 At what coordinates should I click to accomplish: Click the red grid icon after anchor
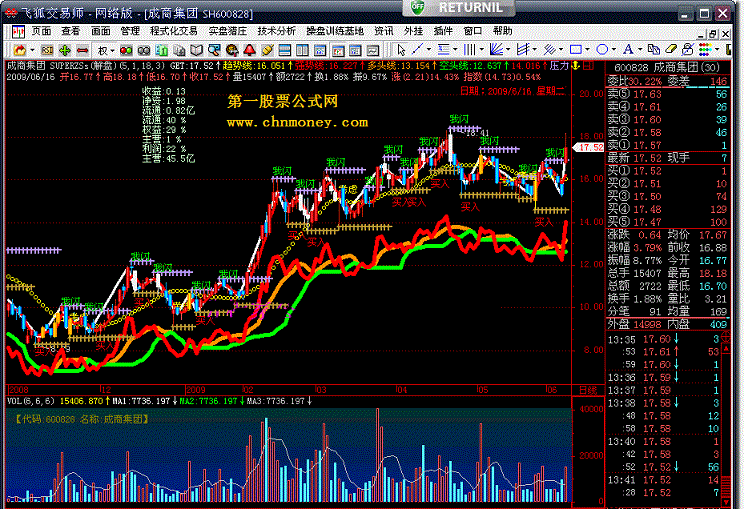coord(588,65)
